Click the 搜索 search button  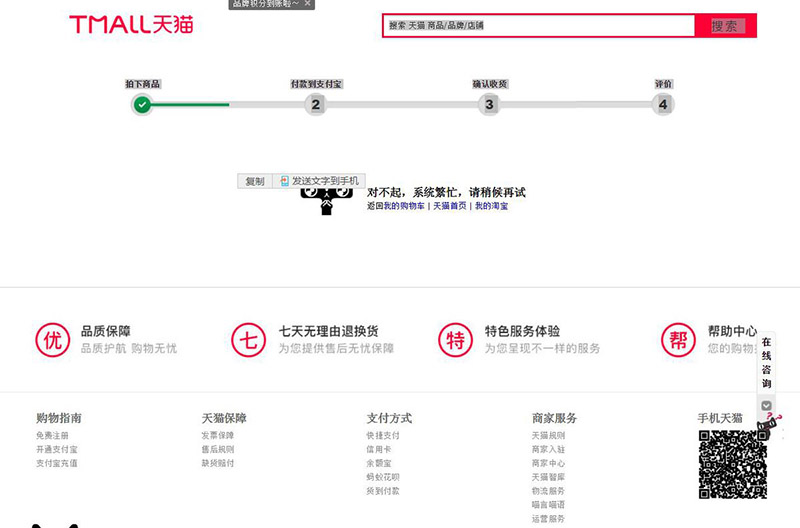click(x=725, y=26)
